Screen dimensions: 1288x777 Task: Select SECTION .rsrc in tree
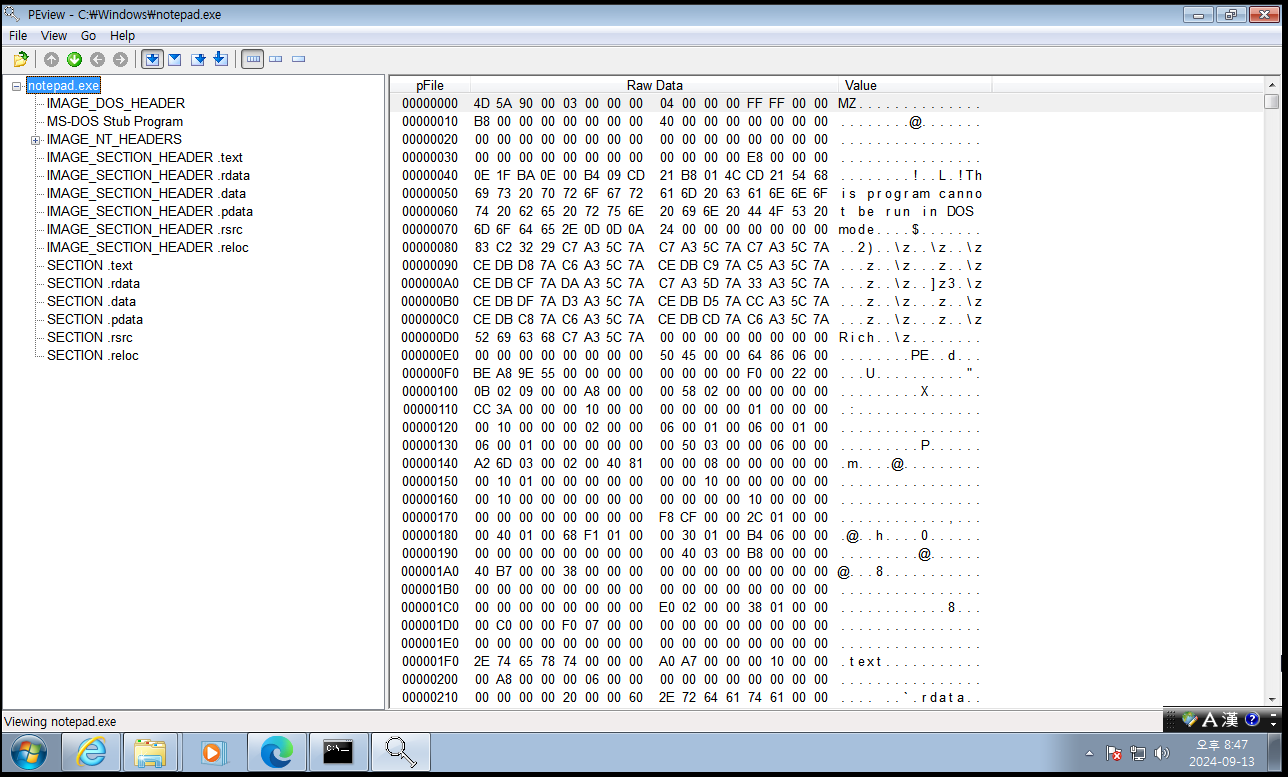click(x=90, y=337)
